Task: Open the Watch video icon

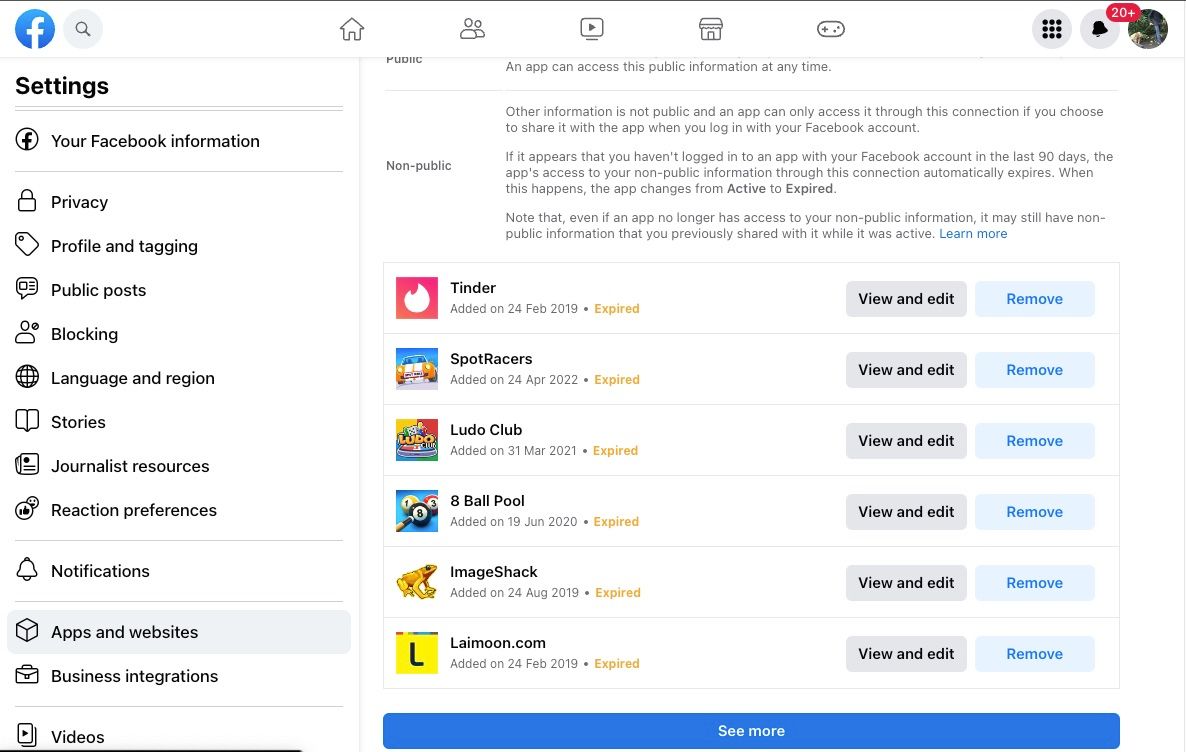Action: (592, 29)
